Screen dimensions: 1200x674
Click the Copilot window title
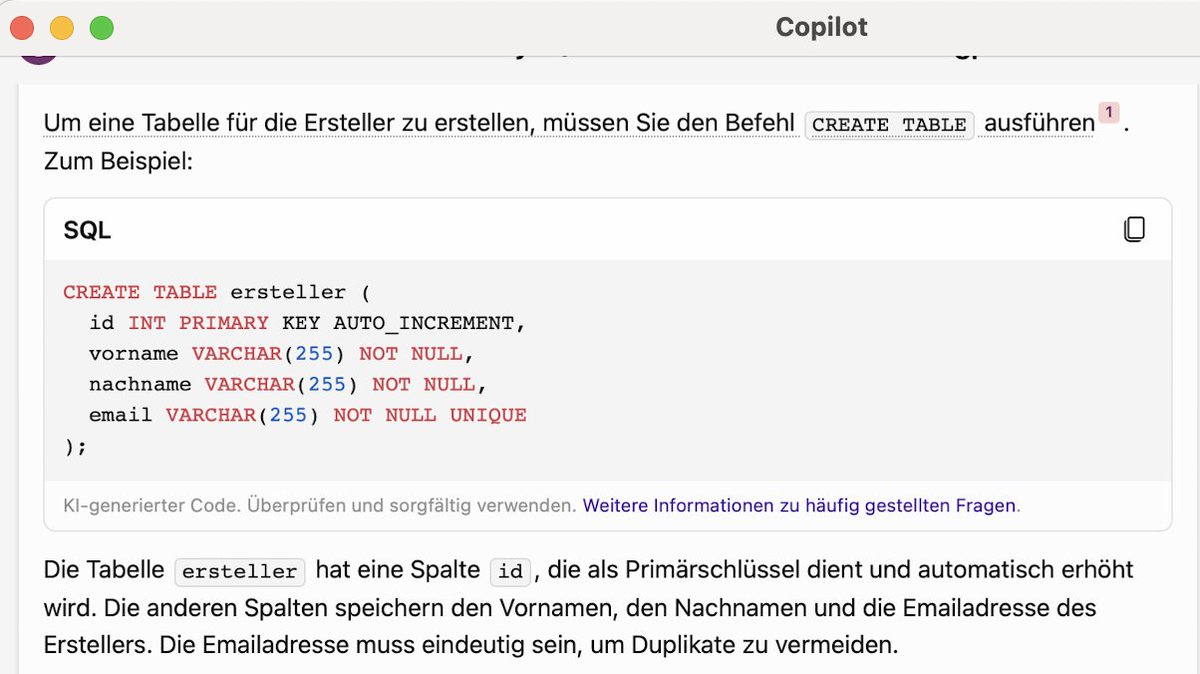pyautogui.click(x=820, y=27)
